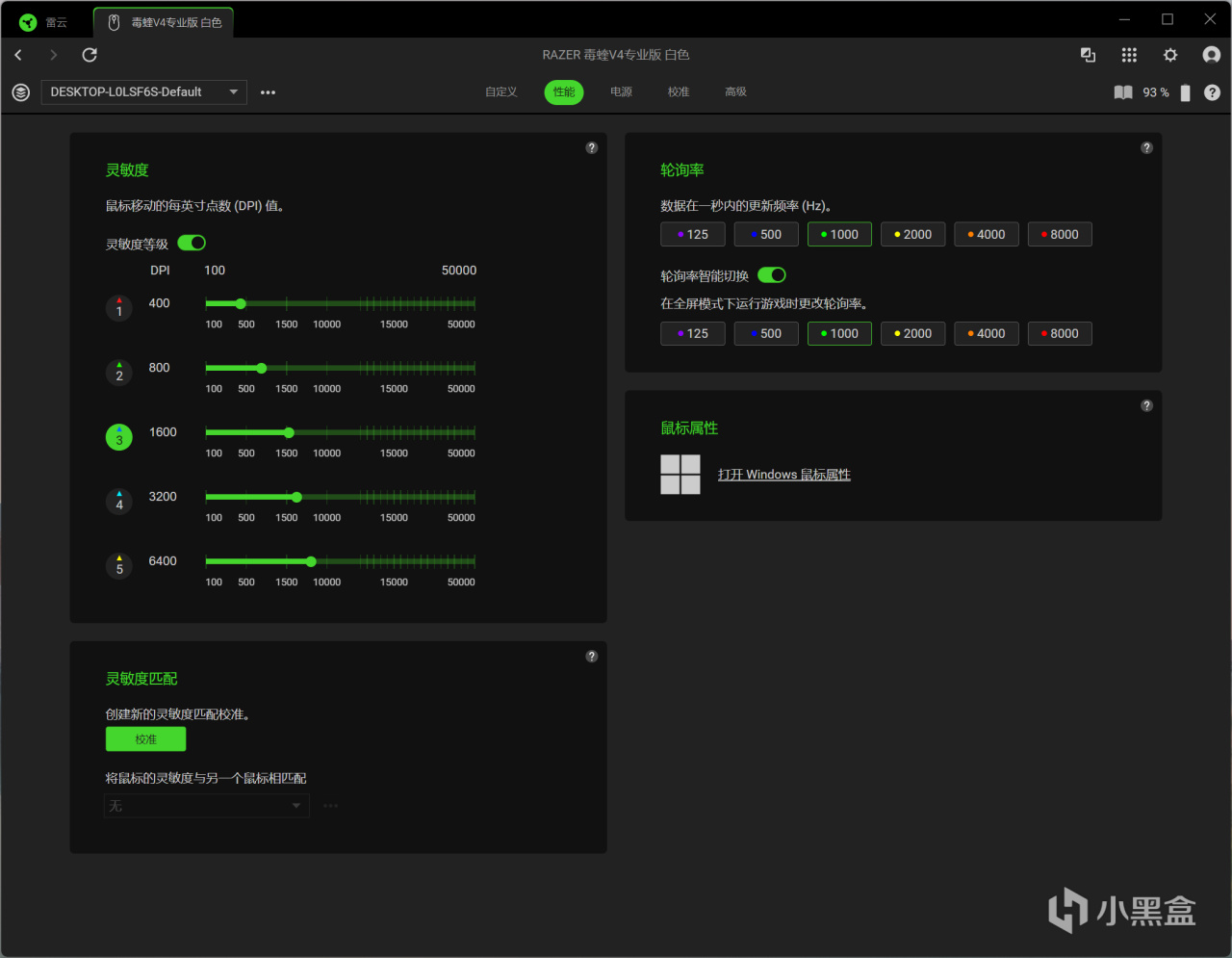
Task: Switch to the 高级 tab
Action: coord(736,92)
